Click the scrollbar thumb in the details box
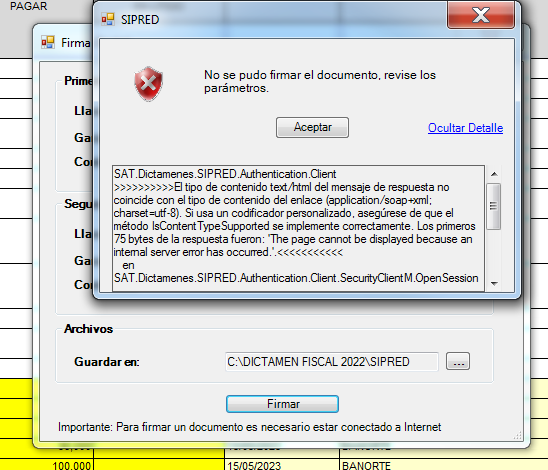Image resolution: width=548 pixels, height=470 pixels. (x=493, y=206)
